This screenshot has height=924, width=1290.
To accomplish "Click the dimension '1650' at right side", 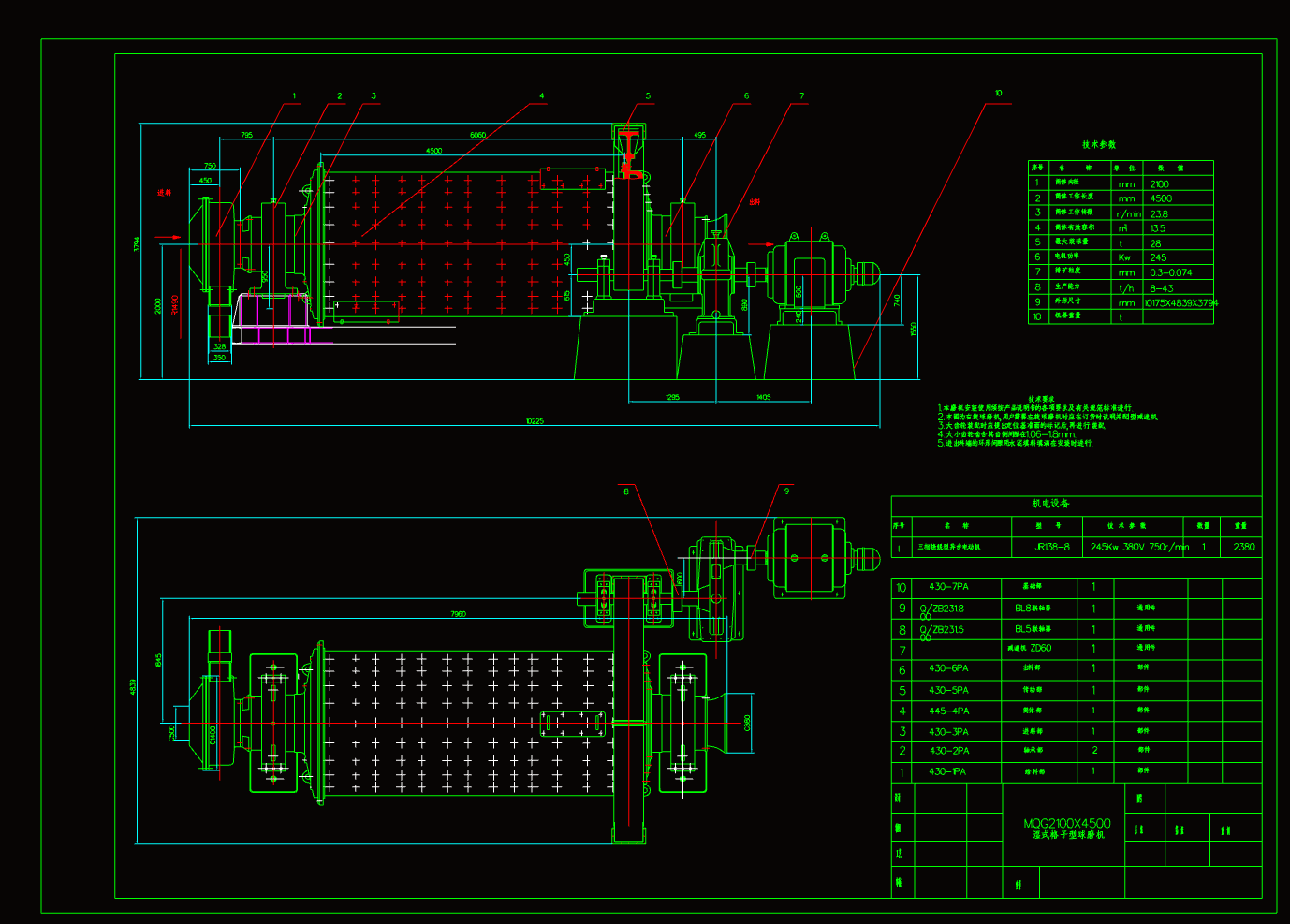I will point(914,330).
